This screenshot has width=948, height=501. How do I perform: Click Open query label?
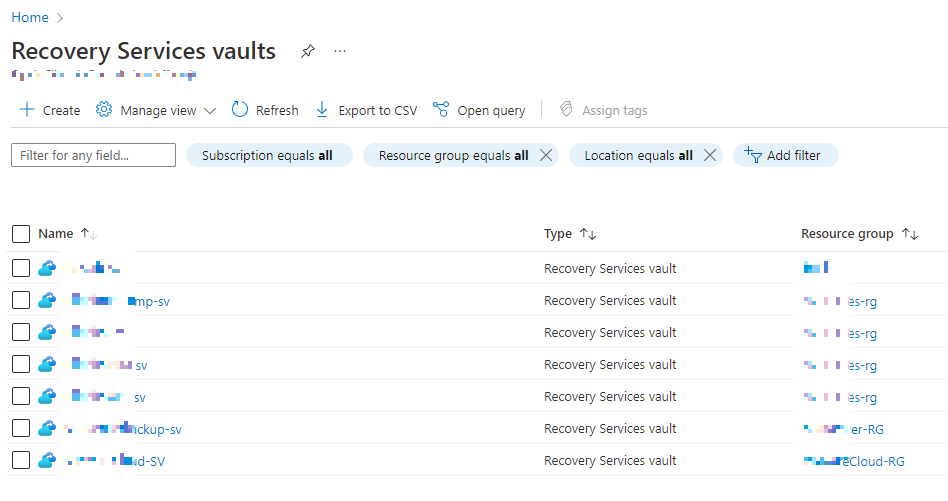point(491,111)
